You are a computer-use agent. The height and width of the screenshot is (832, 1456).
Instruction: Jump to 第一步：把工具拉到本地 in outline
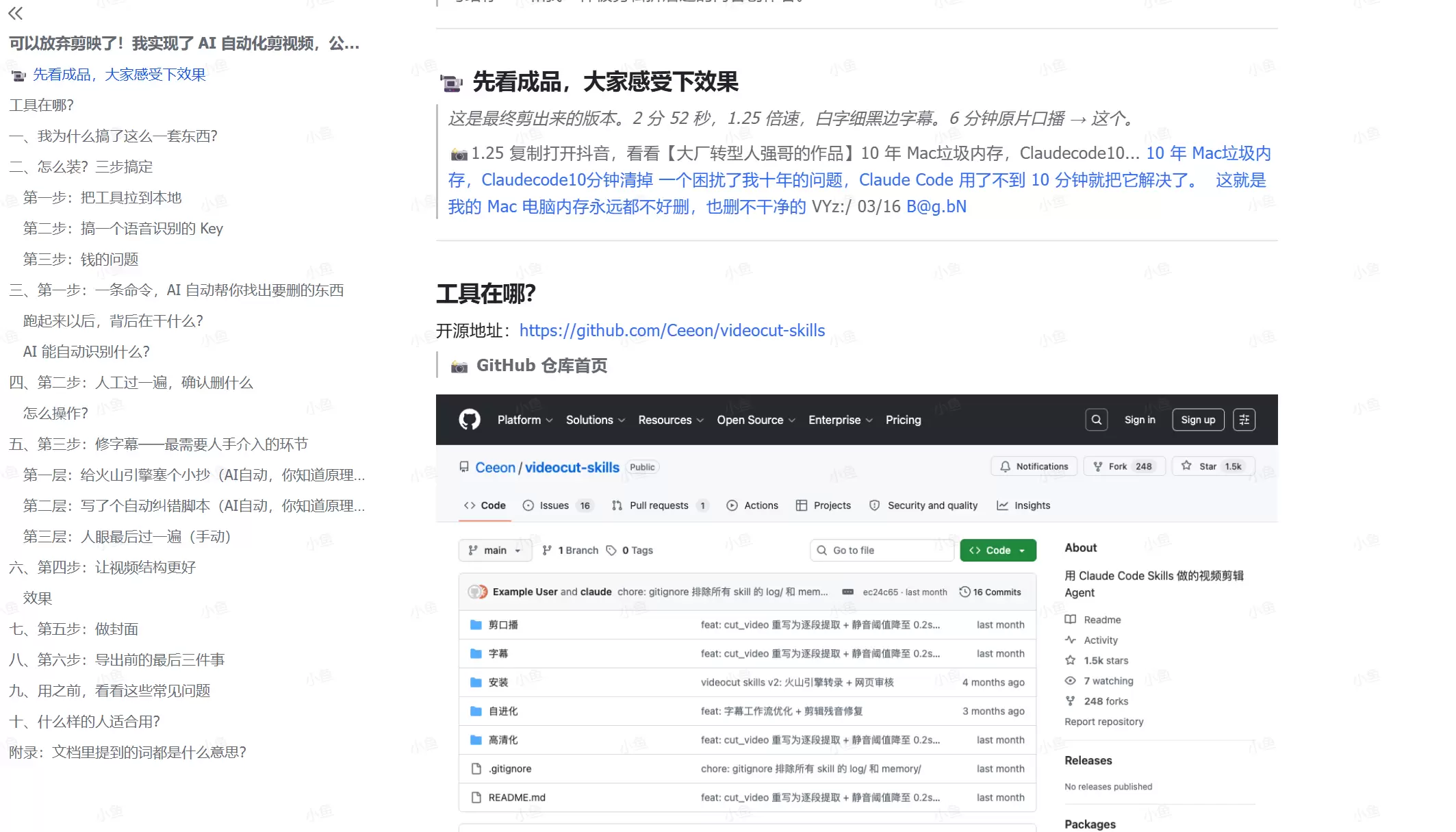pyautogui.click(x=102, y=197)
